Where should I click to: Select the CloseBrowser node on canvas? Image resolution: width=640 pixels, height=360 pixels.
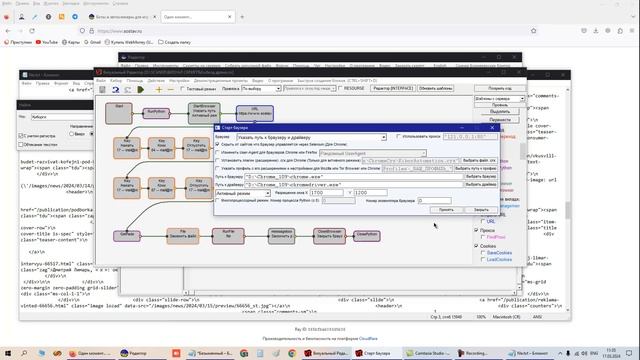pyautogui.click(x=329, y=236)
